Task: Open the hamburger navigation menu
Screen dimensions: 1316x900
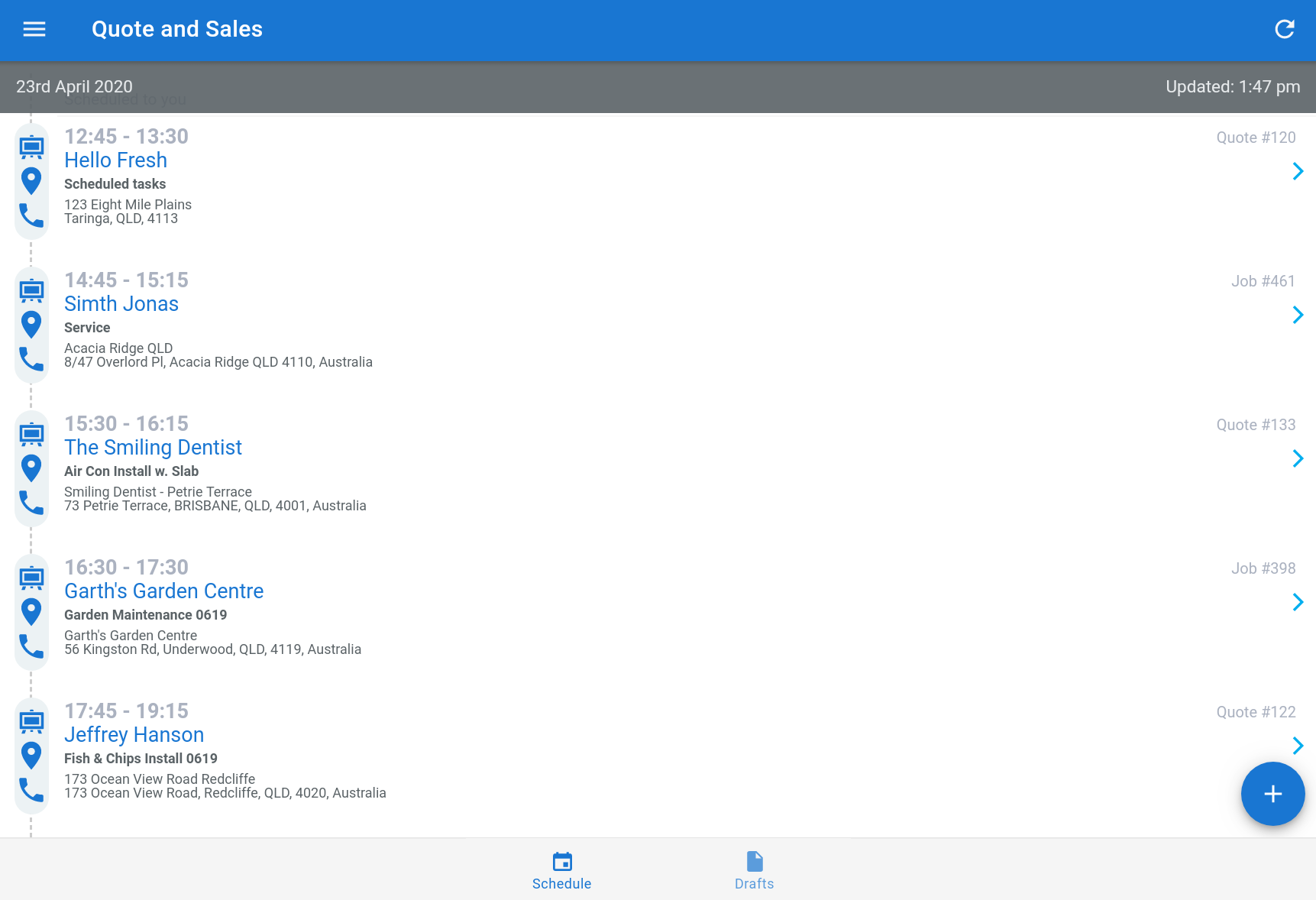Action: click(x=34, y=29)
